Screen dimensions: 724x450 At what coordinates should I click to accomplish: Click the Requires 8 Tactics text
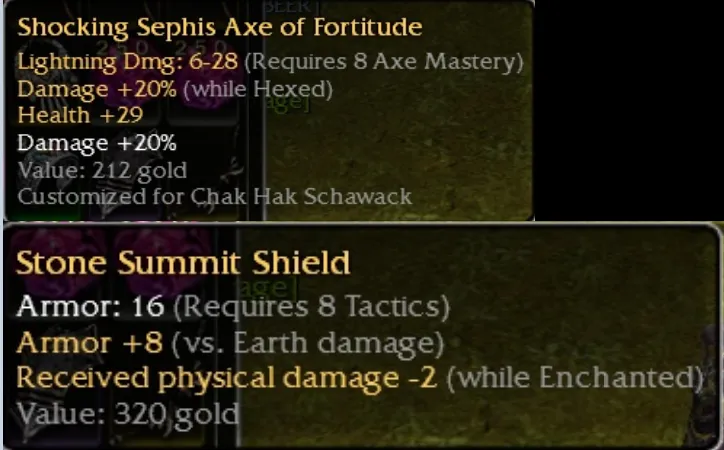click(x=311, y=306)
